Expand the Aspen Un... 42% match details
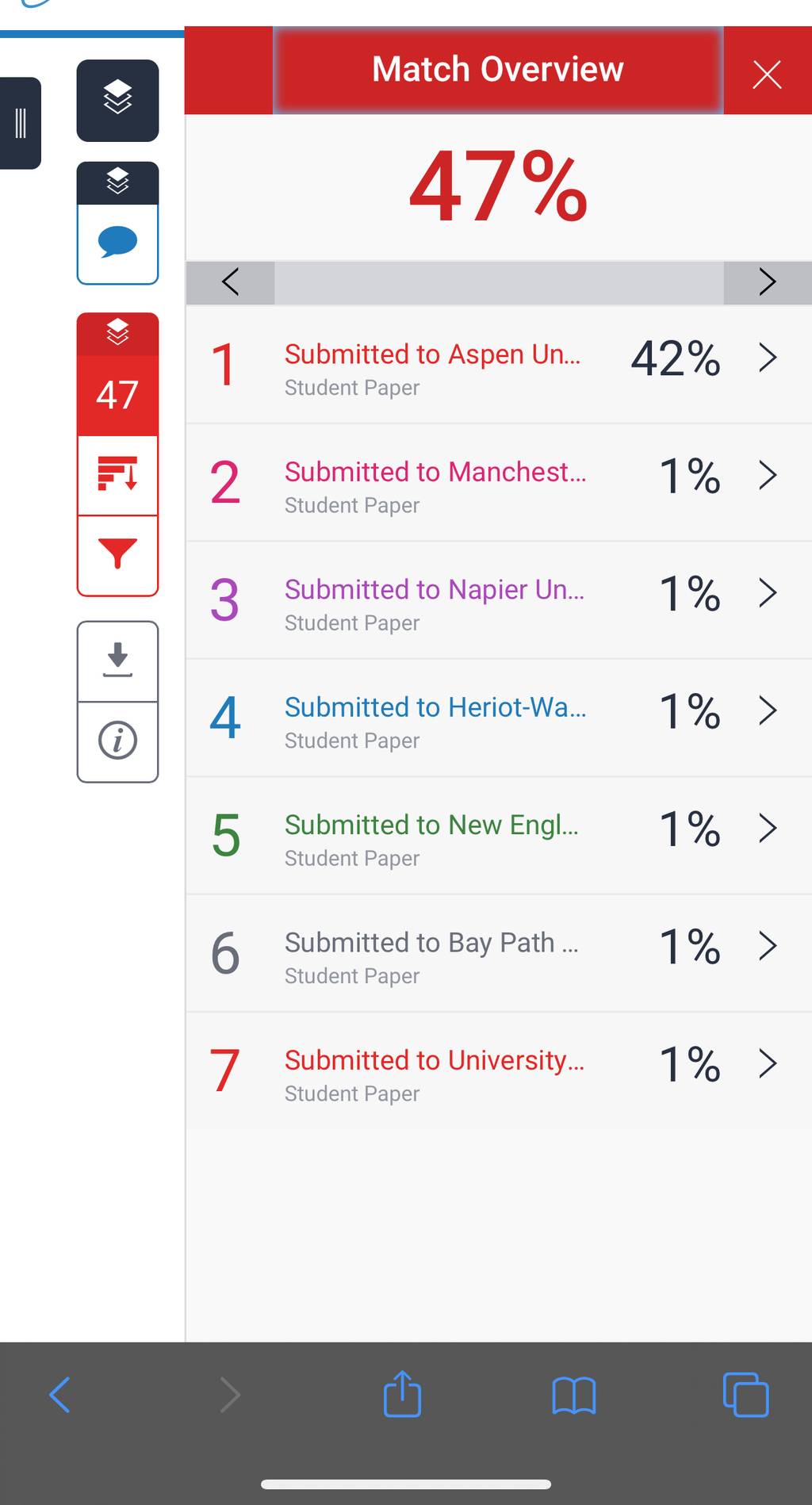 tap(767, 358)
